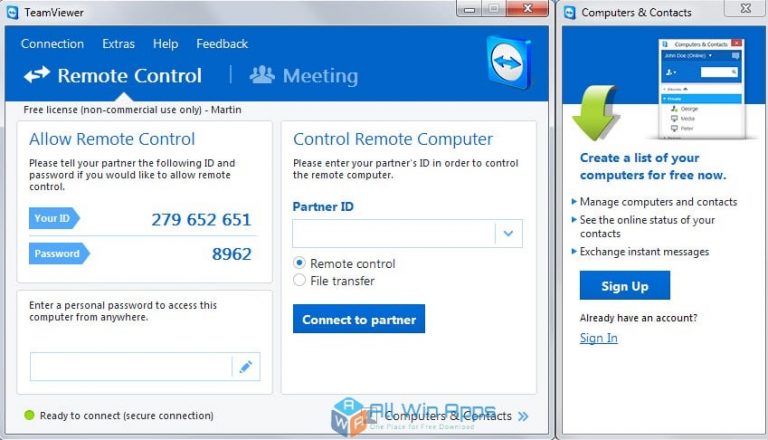Click the Meeting people icon

(262, 74)
